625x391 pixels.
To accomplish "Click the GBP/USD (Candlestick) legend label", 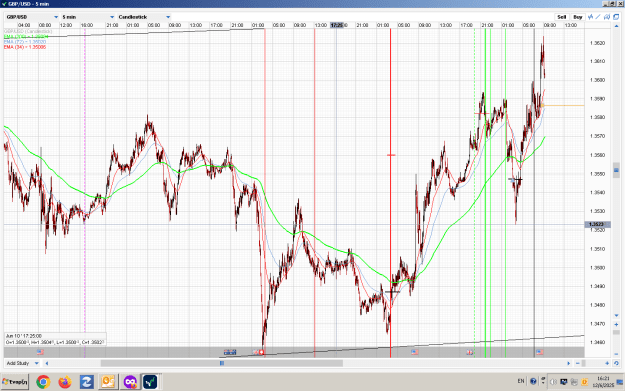I will tap(28, 31).
